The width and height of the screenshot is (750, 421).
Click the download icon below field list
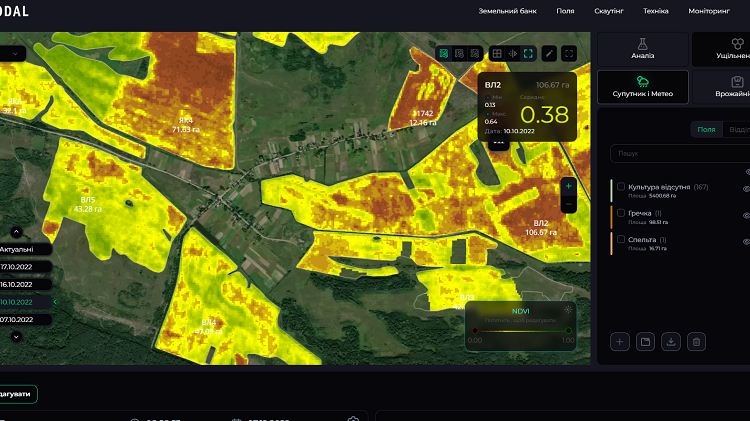click(x=671, y=342)
